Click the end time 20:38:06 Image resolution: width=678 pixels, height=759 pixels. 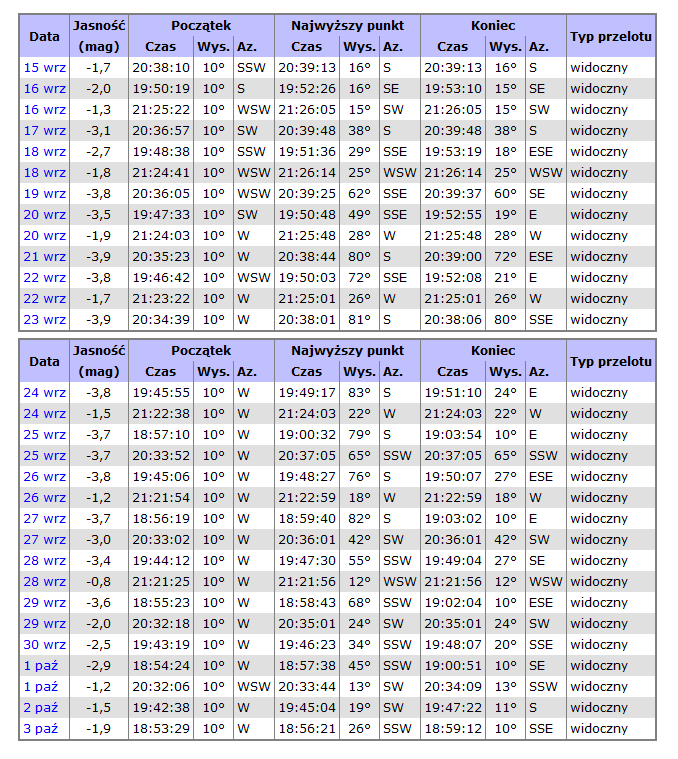coord(453,319)
